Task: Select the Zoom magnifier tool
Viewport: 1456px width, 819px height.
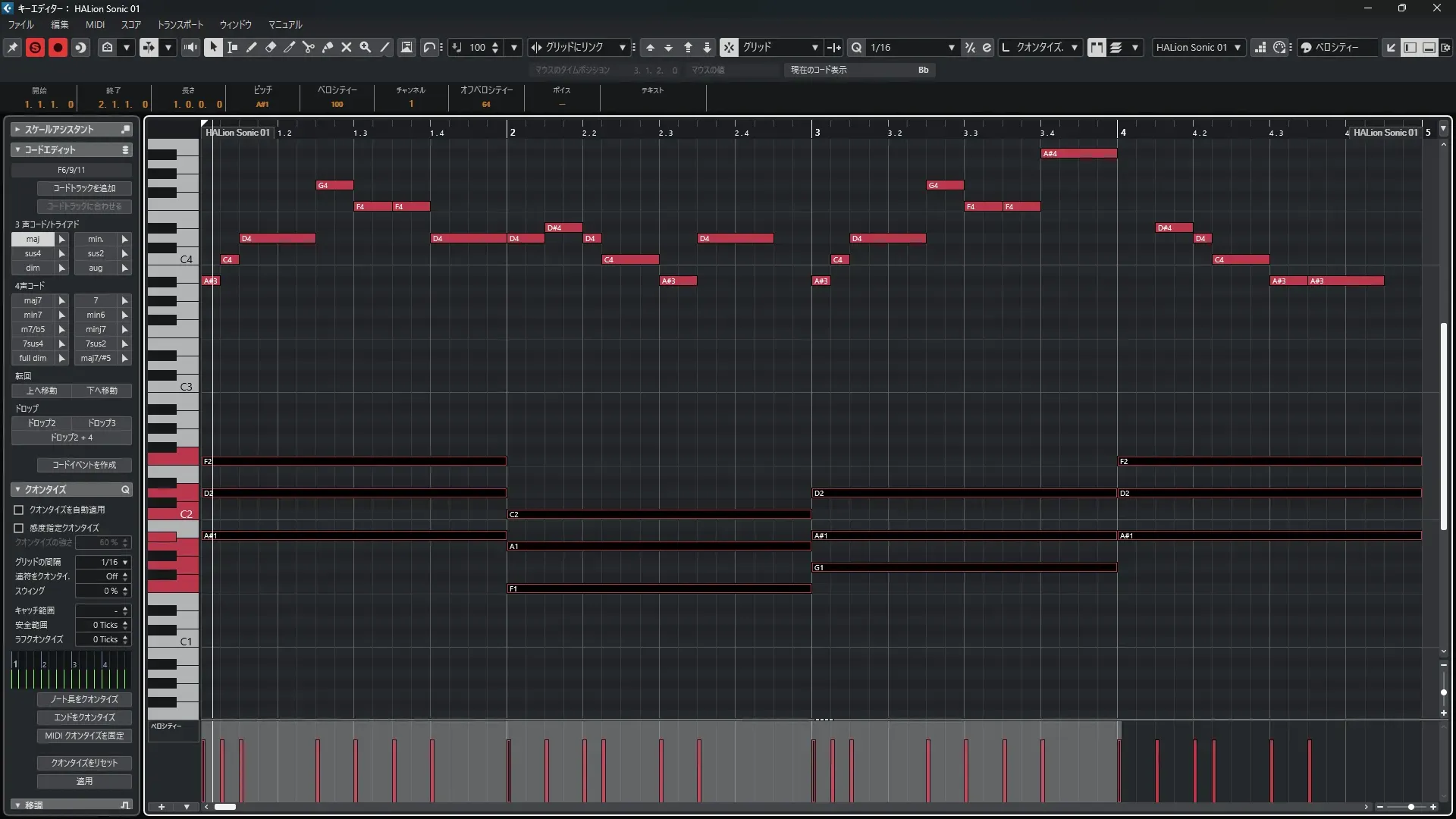Action: click(x=365, y=47)
